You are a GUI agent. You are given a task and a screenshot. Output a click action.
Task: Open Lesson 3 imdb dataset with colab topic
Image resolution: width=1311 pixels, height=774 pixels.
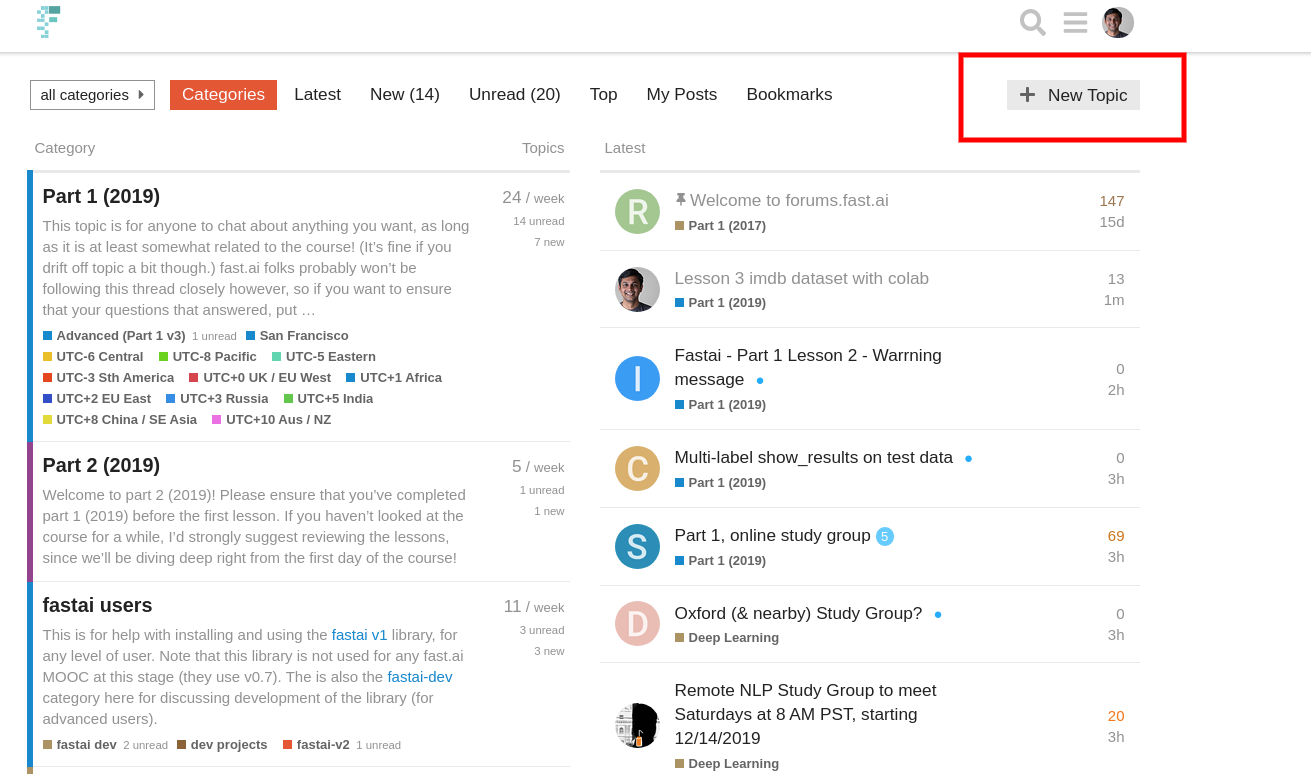801,278
